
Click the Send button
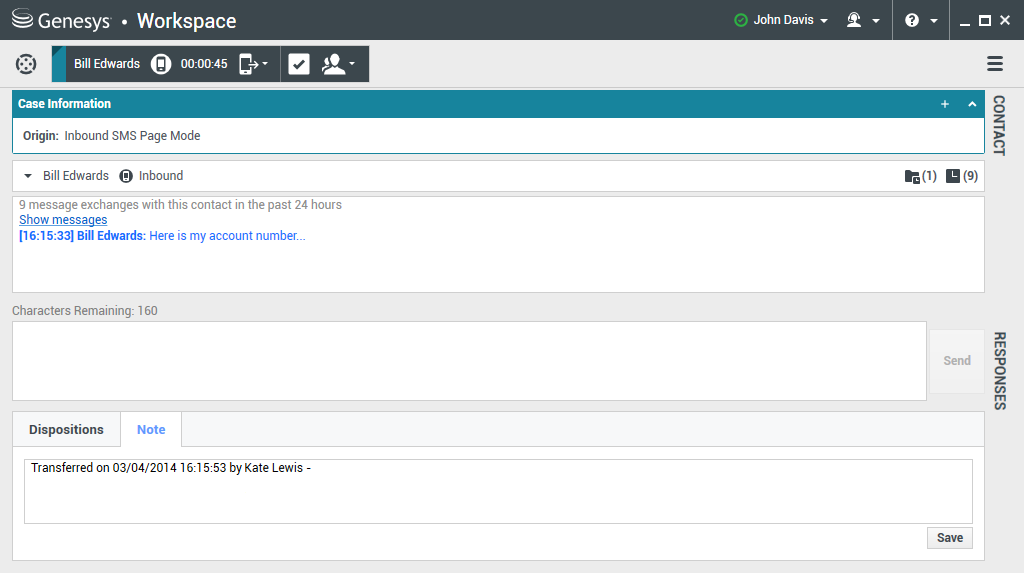(x=956, y=361)
